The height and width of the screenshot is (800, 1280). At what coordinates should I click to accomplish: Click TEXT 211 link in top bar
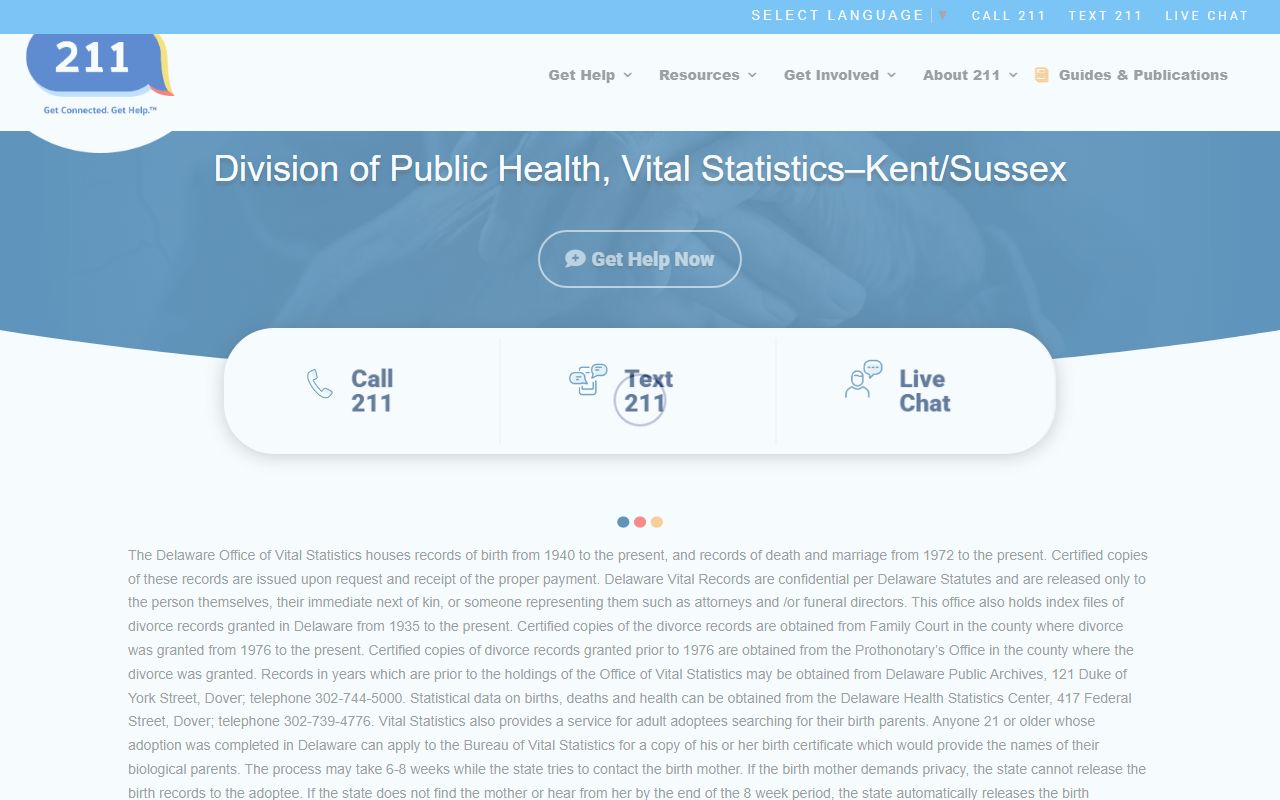pos(1105,15)
